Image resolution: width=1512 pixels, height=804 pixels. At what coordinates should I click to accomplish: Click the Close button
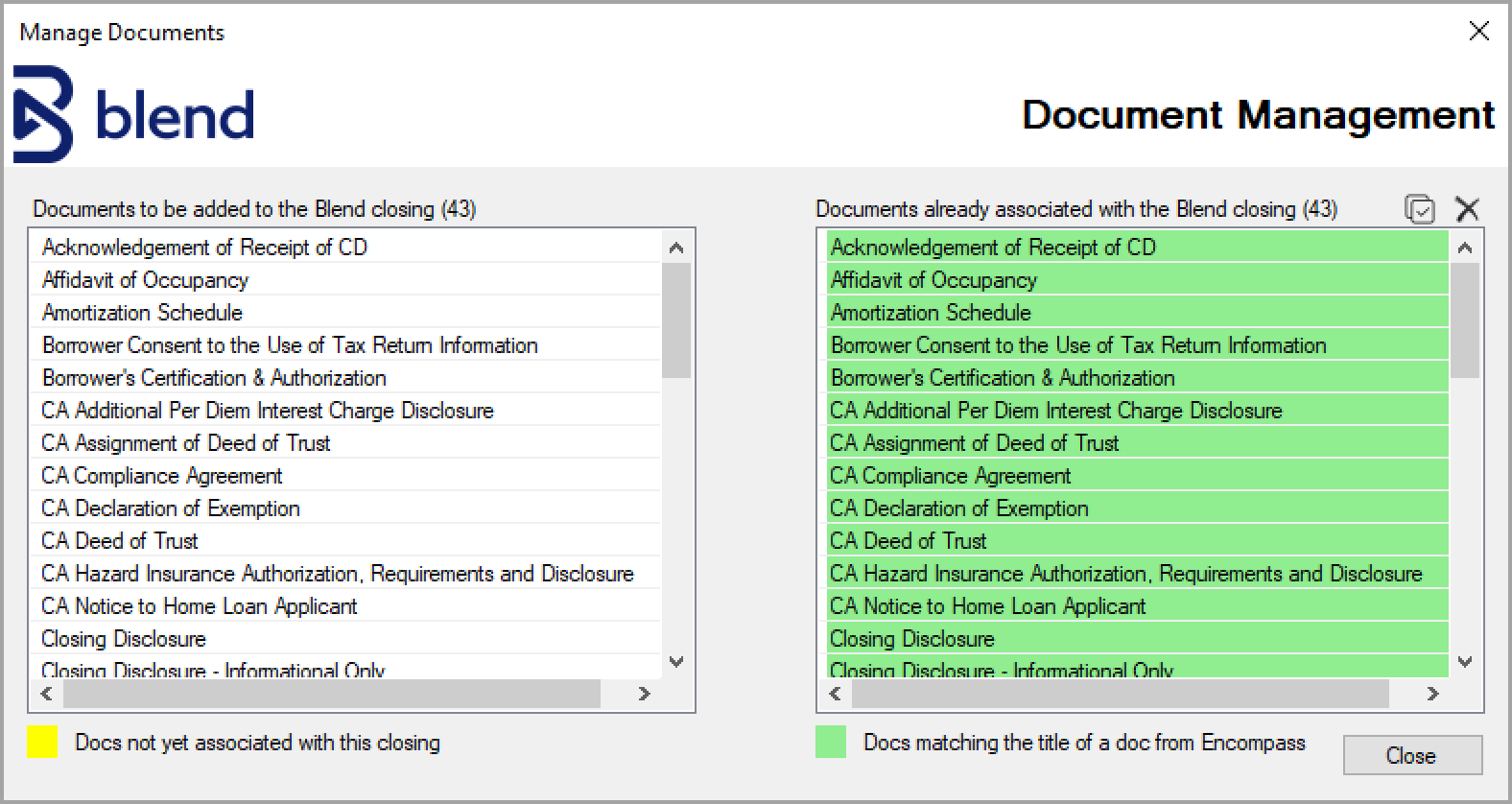pyautogui.click(x=1412, y=755)
